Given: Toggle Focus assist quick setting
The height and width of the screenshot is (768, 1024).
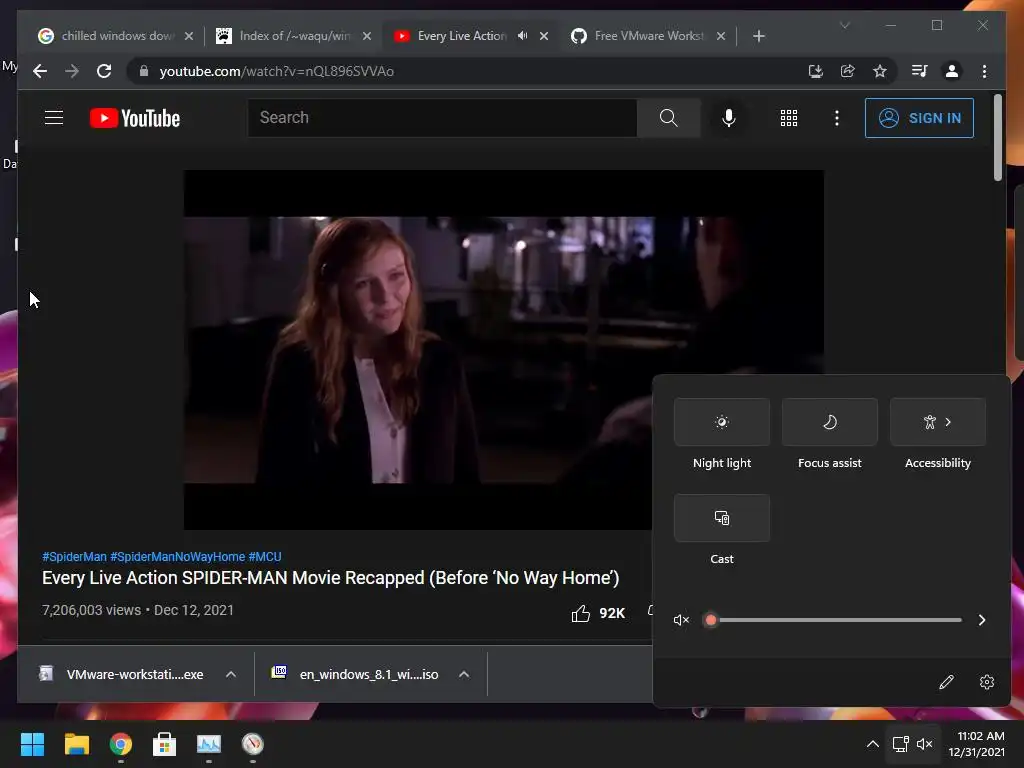Looking at the screenshot, I should pyautogui.click(x=829, y=422).
